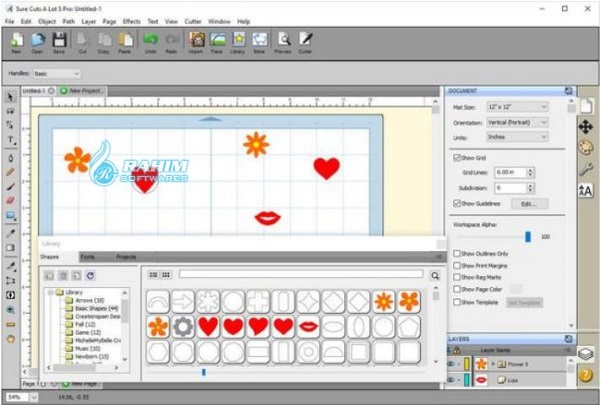Click the library refresh arrow icon
600x405 pixels.
tap(90, 275)
